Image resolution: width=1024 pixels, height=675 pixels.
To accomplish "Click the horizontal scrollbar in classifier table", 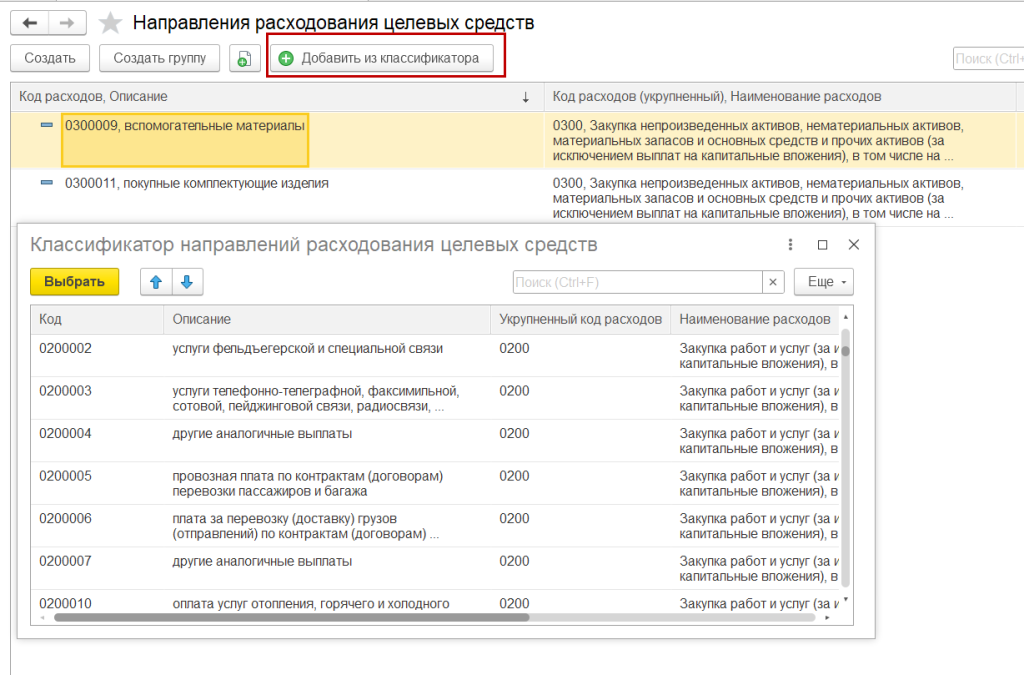I will (290, 617).
